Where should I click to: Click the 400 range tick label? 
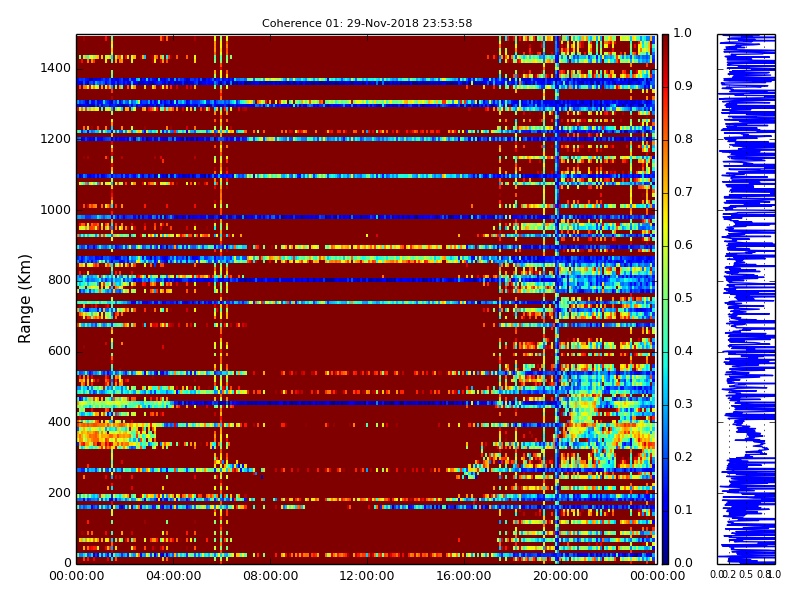pos(59,422)
